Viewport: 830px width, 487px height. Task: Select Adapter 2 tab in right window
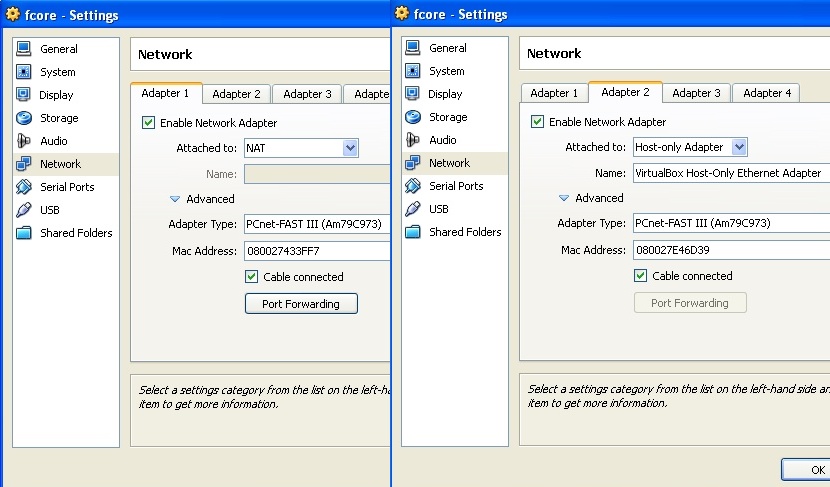(x=625, y=92)
